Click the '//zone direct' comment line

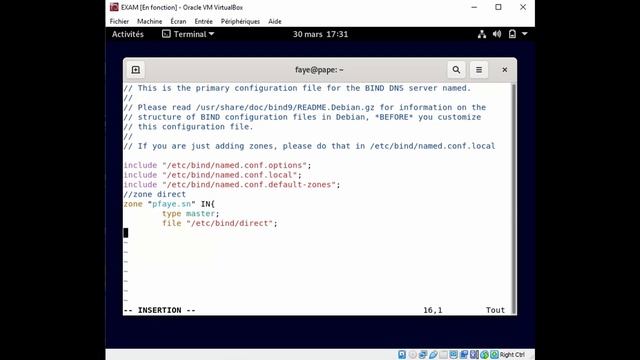155,194
